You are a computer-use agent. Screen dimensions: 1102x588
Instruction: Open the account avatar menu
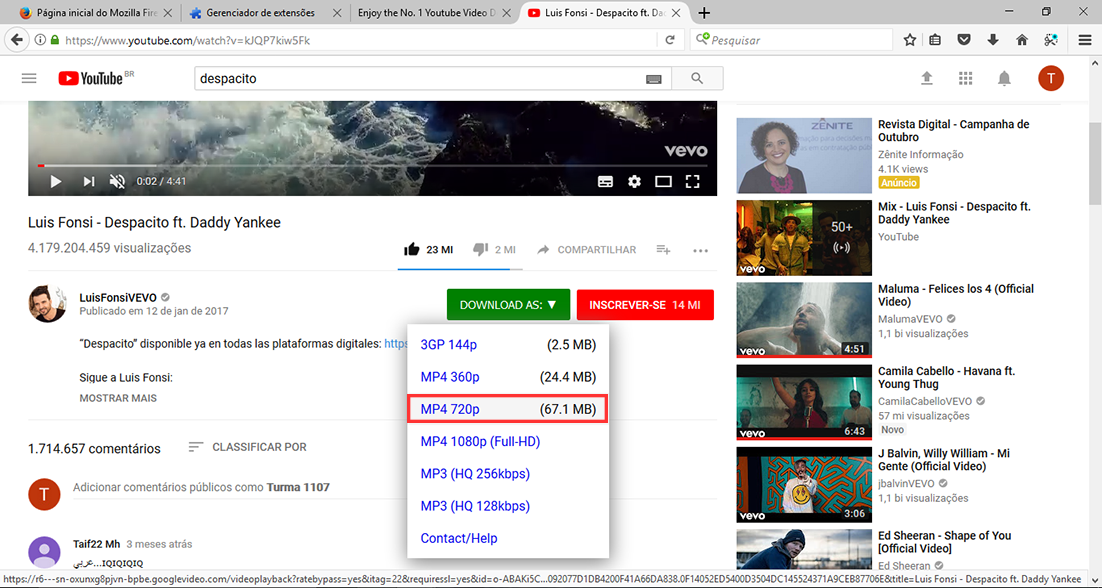(x=1051, y=78)
